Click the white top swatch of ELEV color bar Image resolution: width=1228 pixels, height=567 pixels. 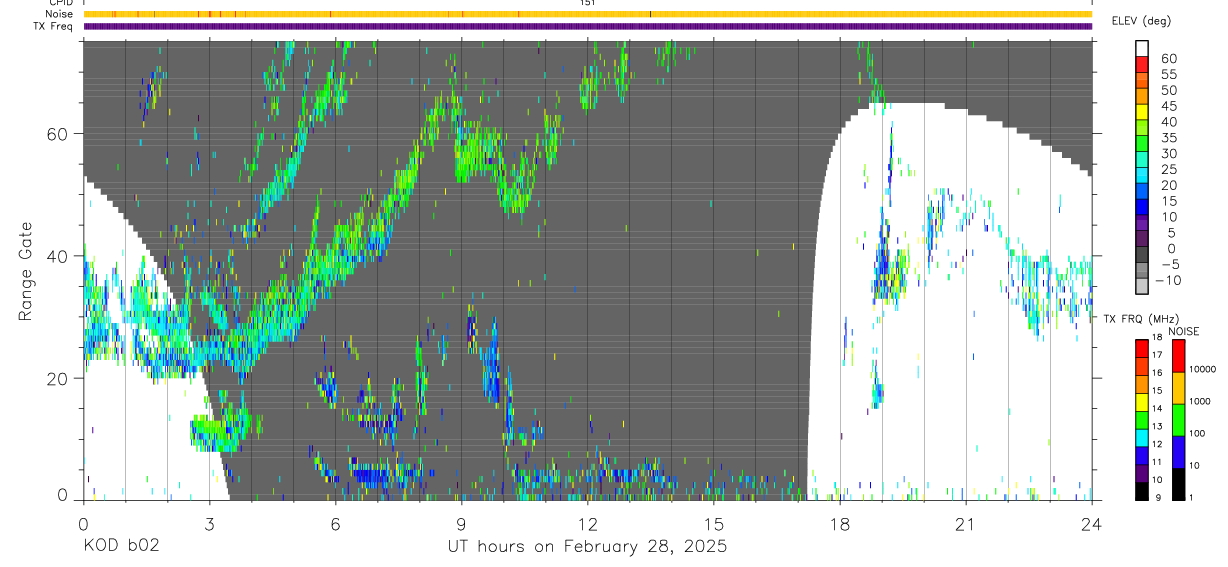(x=1142, y=48)
